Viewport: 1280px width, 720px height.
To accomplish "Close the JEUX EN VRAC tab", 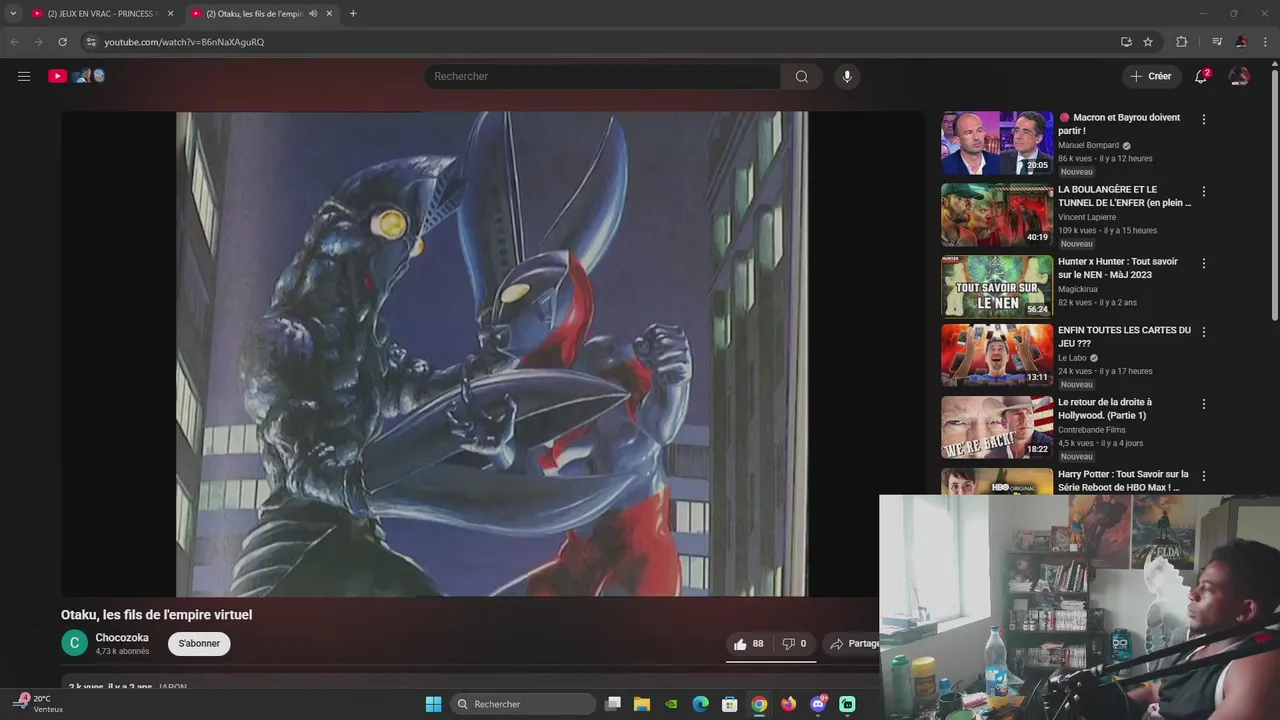I will [x=171, y=13].
